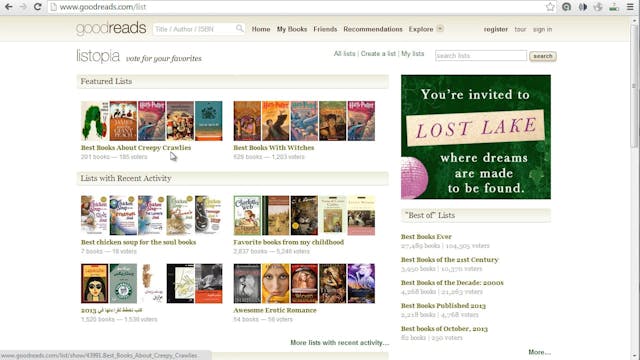Click first cover in Awesome Erotic Romance row

coord(247,283)
